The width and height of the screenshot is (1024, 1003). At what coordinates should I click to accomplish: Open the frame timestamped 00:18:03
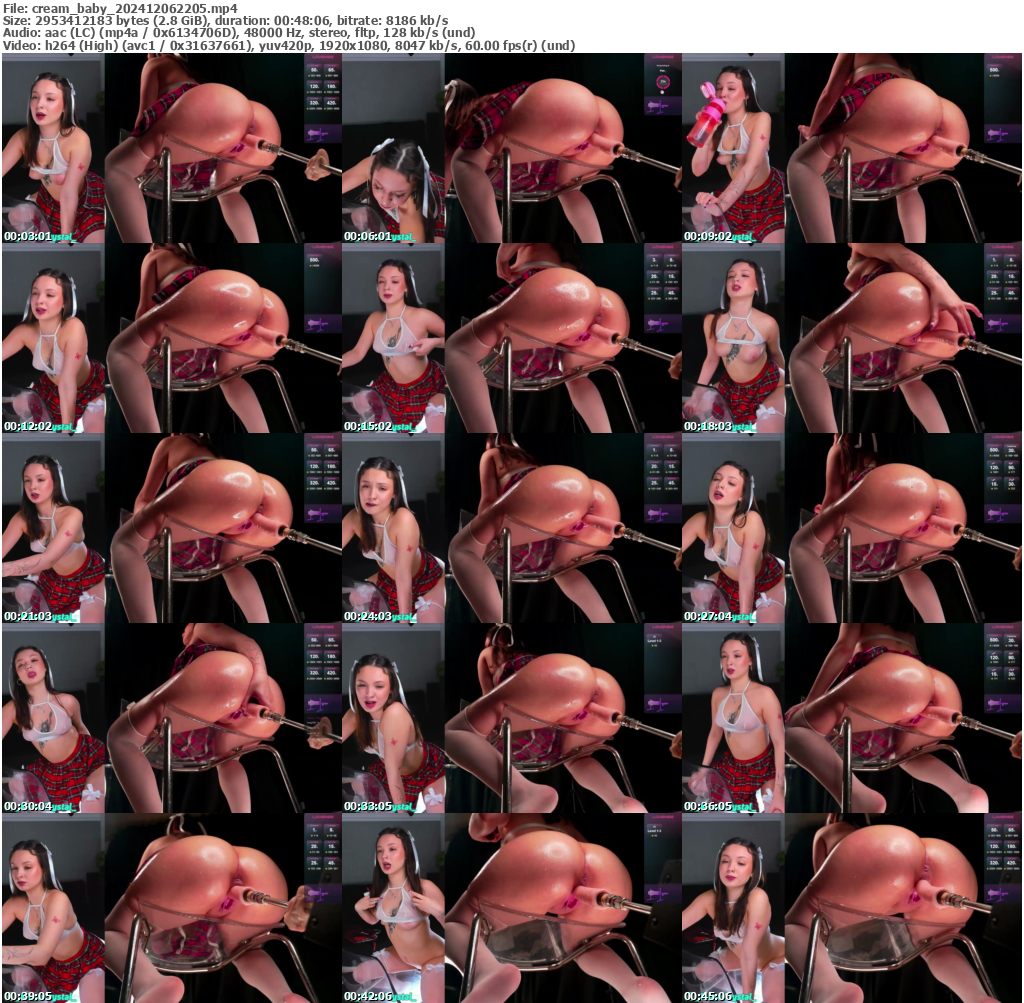pos(851,338)
